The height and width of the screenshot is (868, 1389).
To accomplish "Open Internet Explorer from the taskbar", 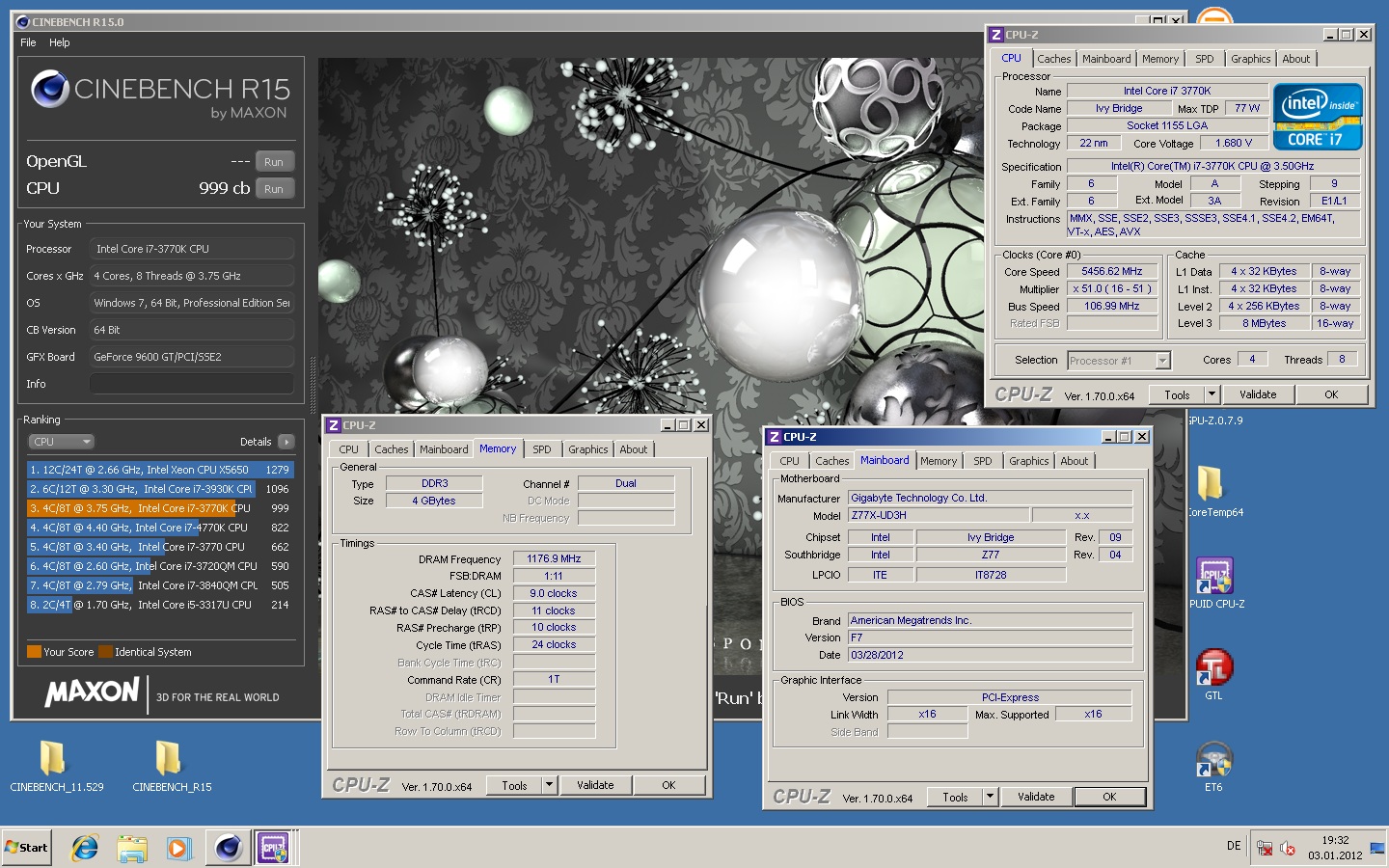I will 85,848.
